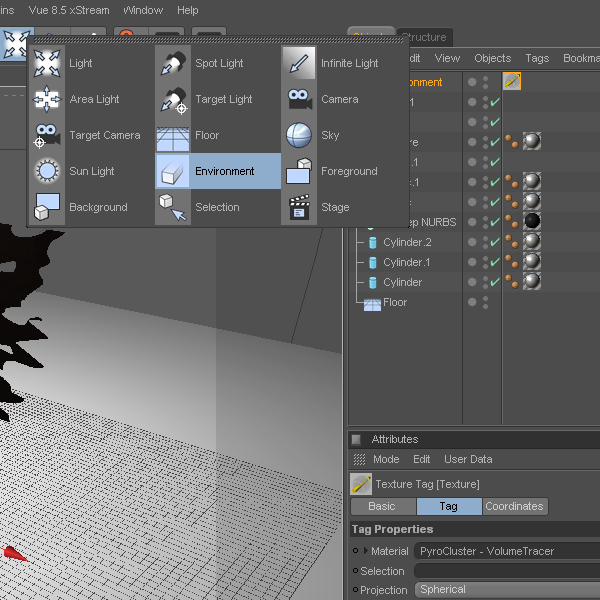Select the Cylinder.1 tree item
Image resolution: width=600 pixels, height=600 pixels.
[406, 262]
